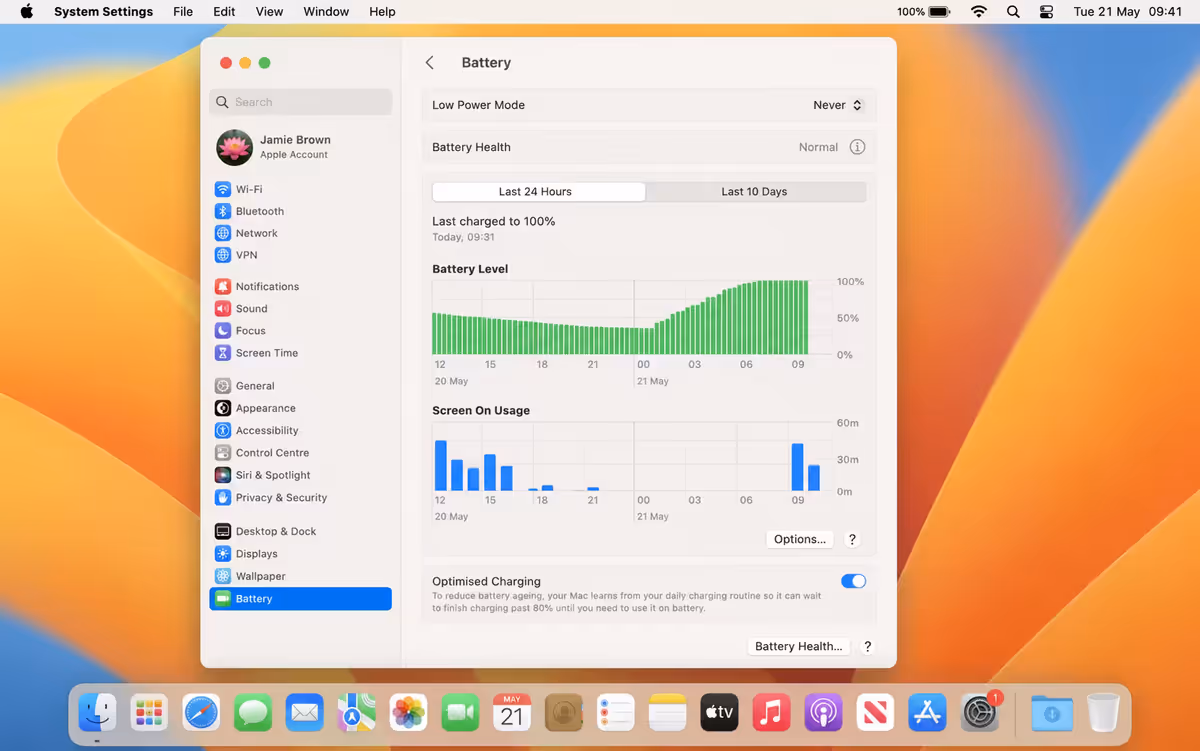Click Wi-Fi status in menu bar
This screenshot has height=751, width=1200.
click(x=979, y=12)
